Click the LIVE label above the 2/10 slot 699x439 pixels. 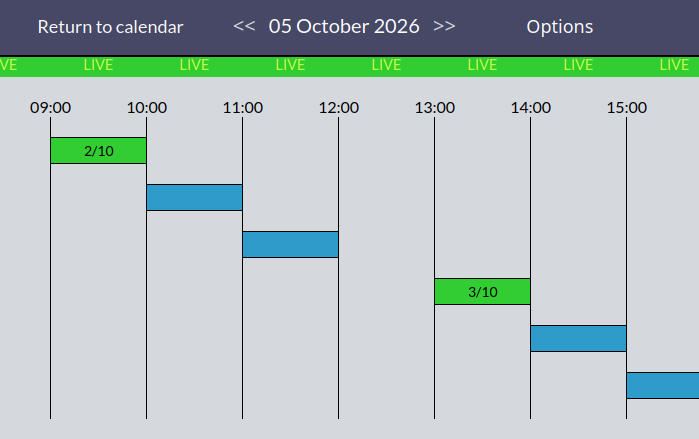[99, 65]
